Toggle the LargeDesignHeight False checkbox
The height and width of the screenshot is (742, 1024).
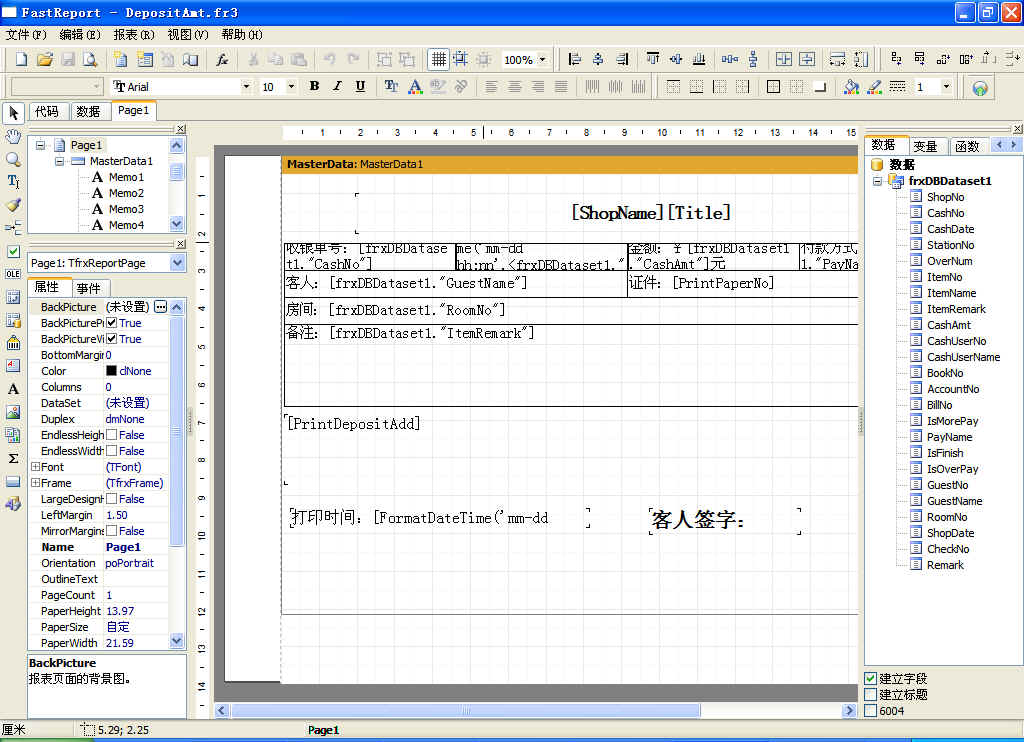(x=112, y=499)
